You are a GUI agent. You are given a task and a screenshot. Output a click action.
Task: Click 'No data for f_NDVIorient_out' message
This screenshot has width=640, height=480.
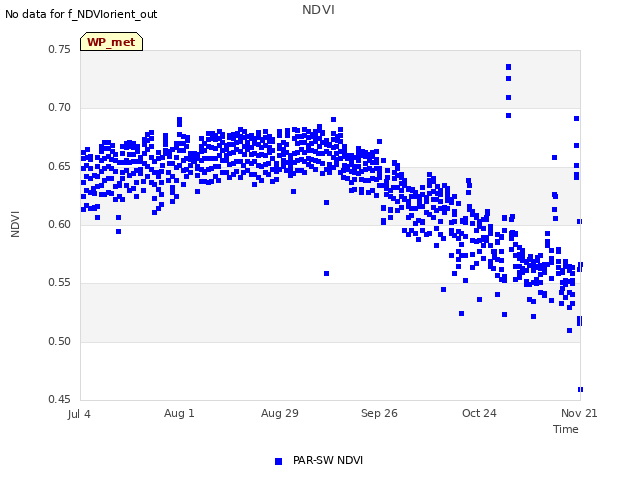[x=81, y=14]
